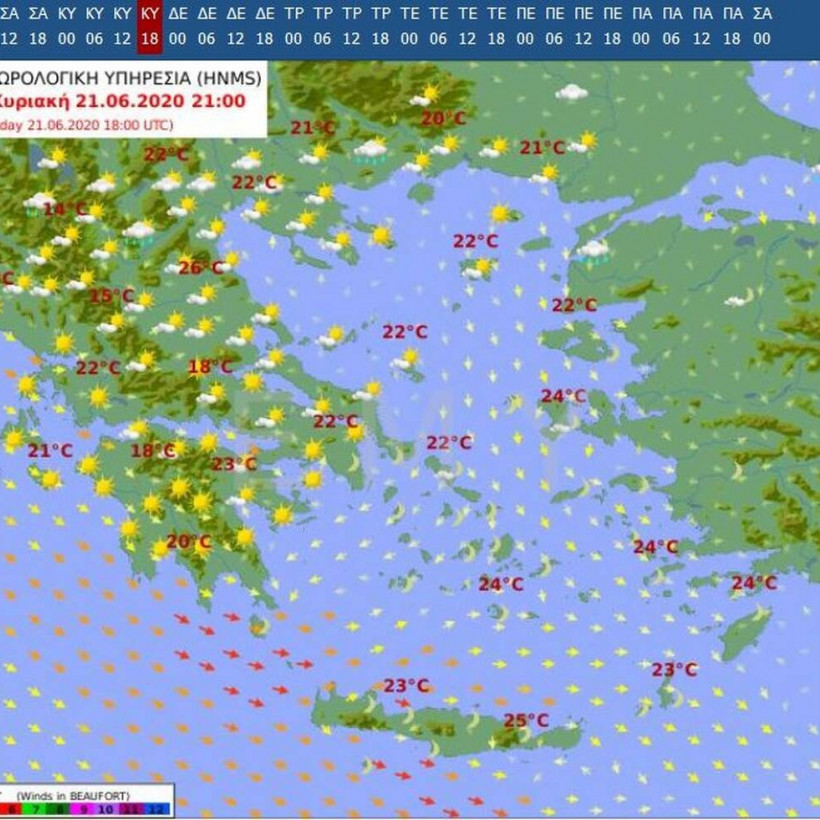Go to ΠΑ 12 on the timeline
Viewport: 820px width, 820px height.
click(x=702, y=25)
